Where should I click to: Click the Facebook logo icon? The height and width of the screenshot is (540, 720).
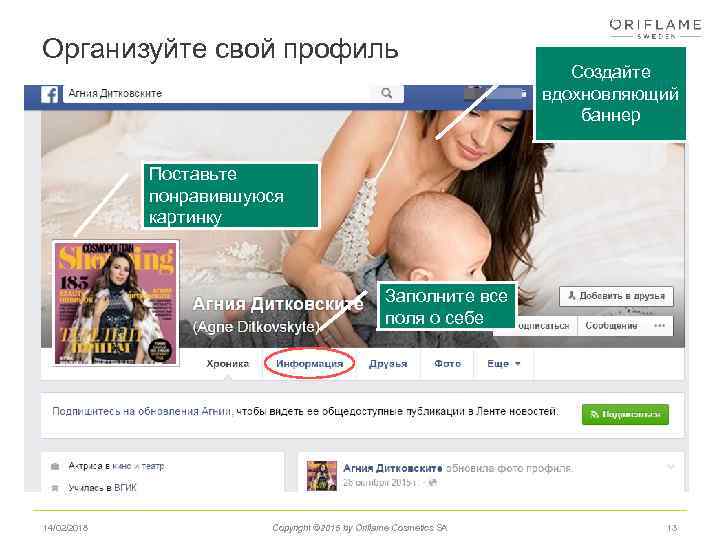tap(49, 94)
